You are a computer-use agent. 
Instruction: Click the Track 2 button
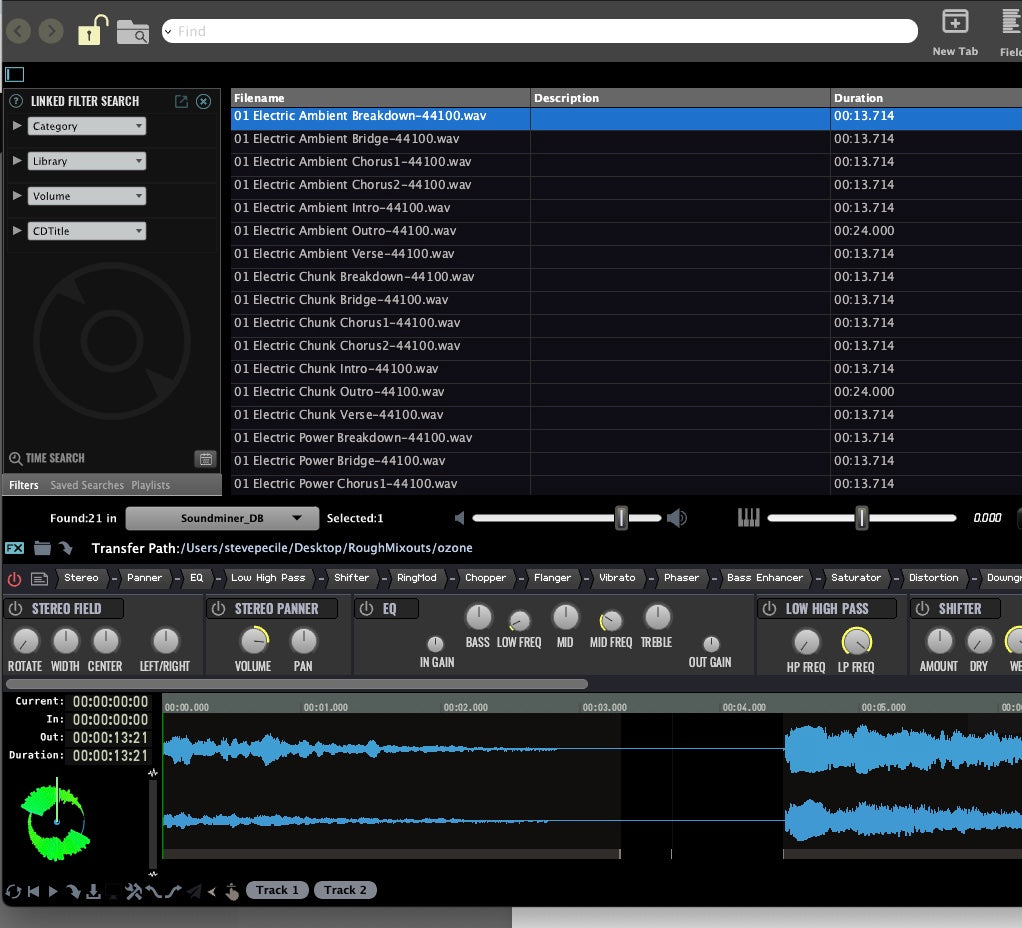[345, 890]
